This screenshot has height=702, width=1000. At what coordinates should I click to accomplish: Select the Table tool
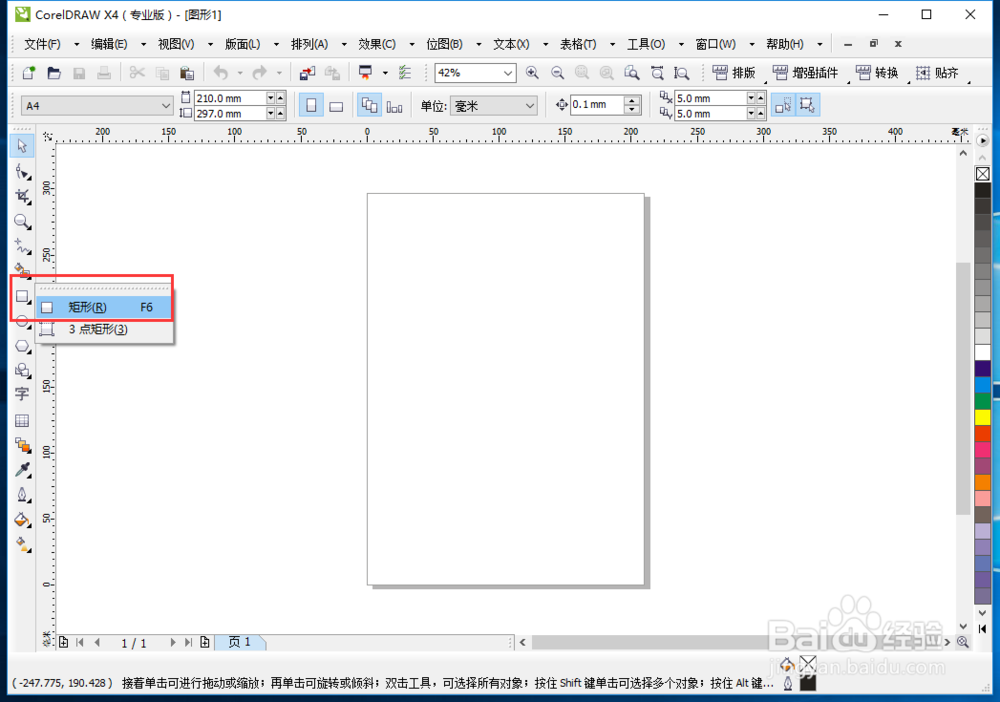(x=22, y=420)
